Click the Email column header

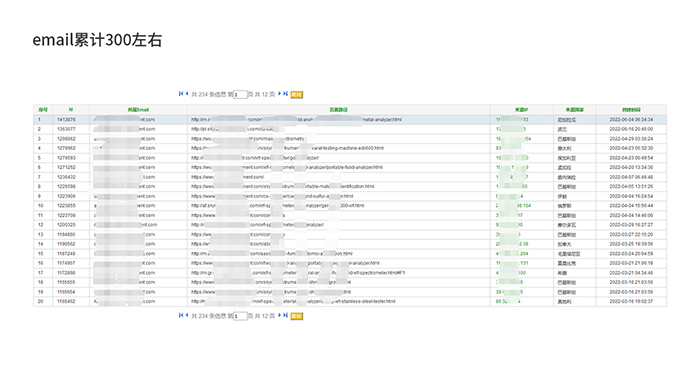(138, 110)
